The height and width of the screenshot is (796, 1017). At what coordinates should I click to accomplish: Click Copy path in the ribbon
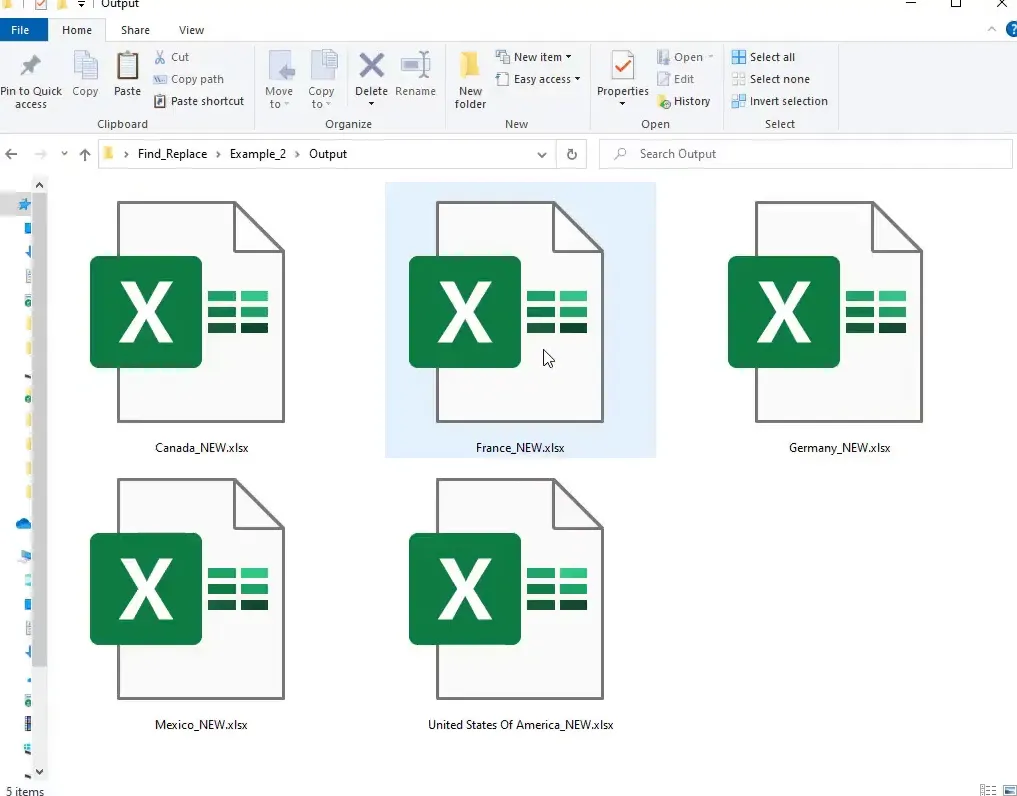[x=189, y=79]
